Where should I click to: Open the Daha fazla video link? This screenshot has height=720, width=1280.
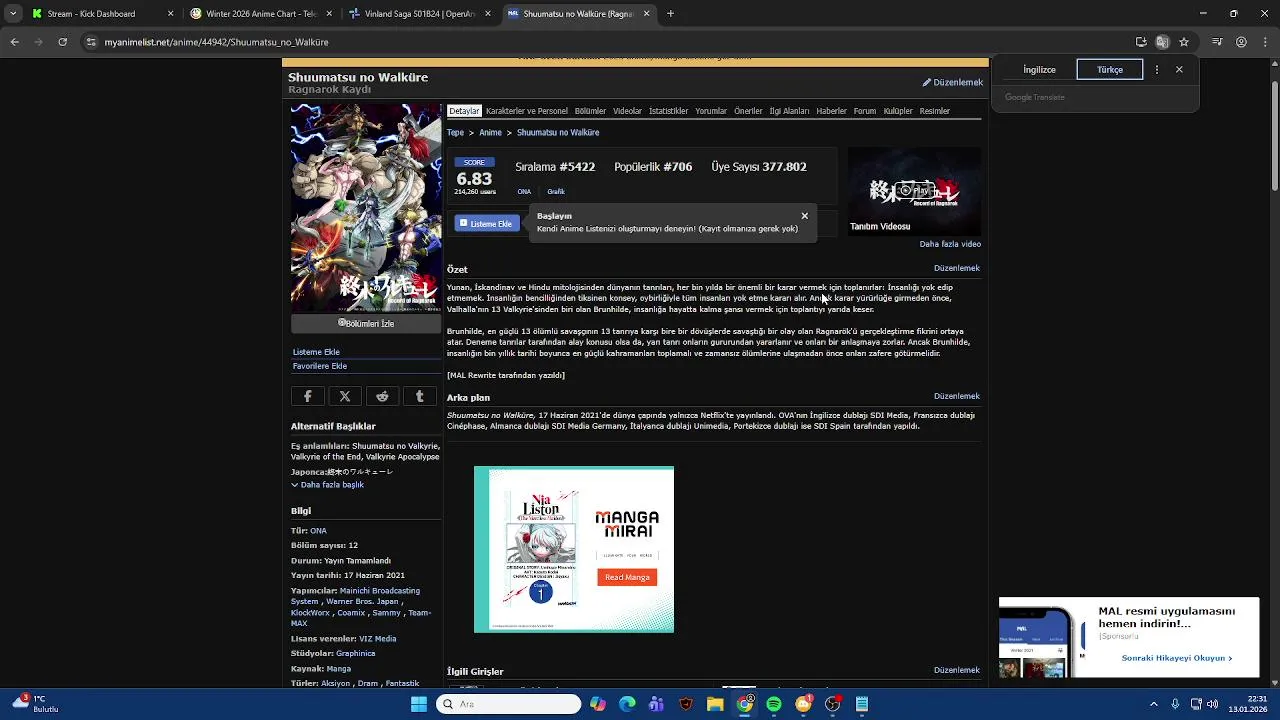point(950,244)
